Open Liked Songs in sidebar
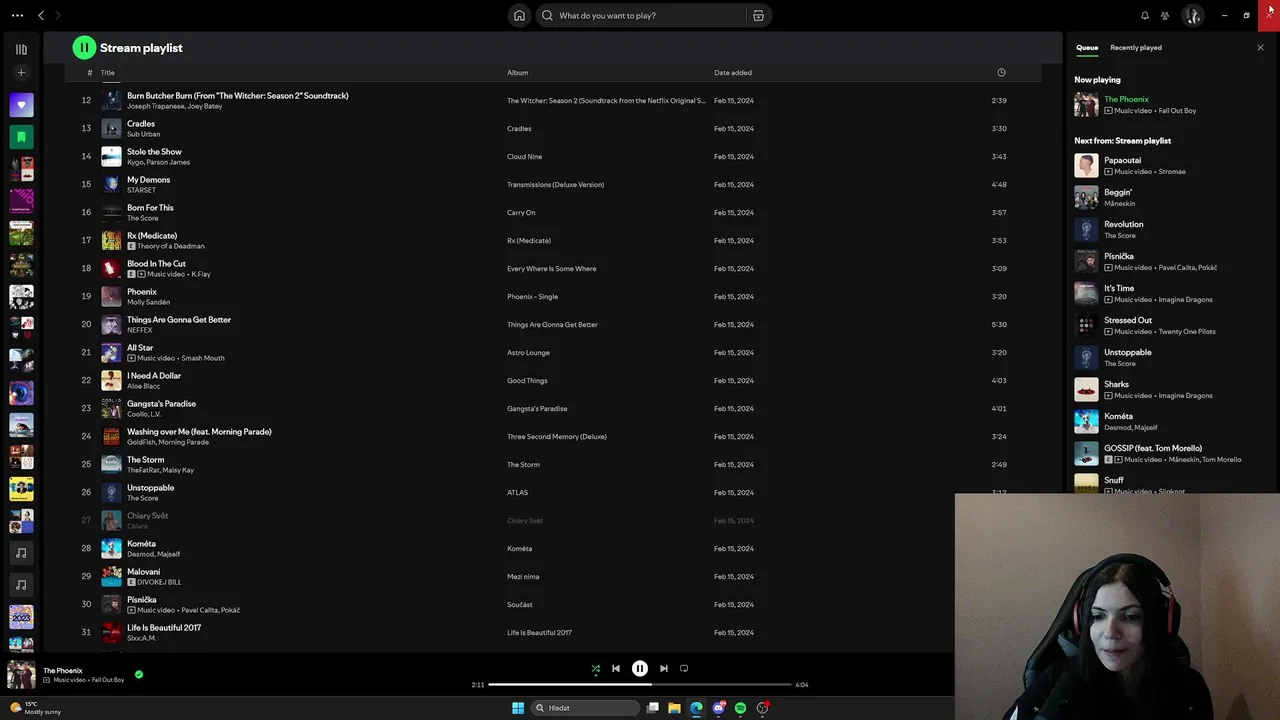Screen dimensions: 1280x720 click(x=21, y=104)
